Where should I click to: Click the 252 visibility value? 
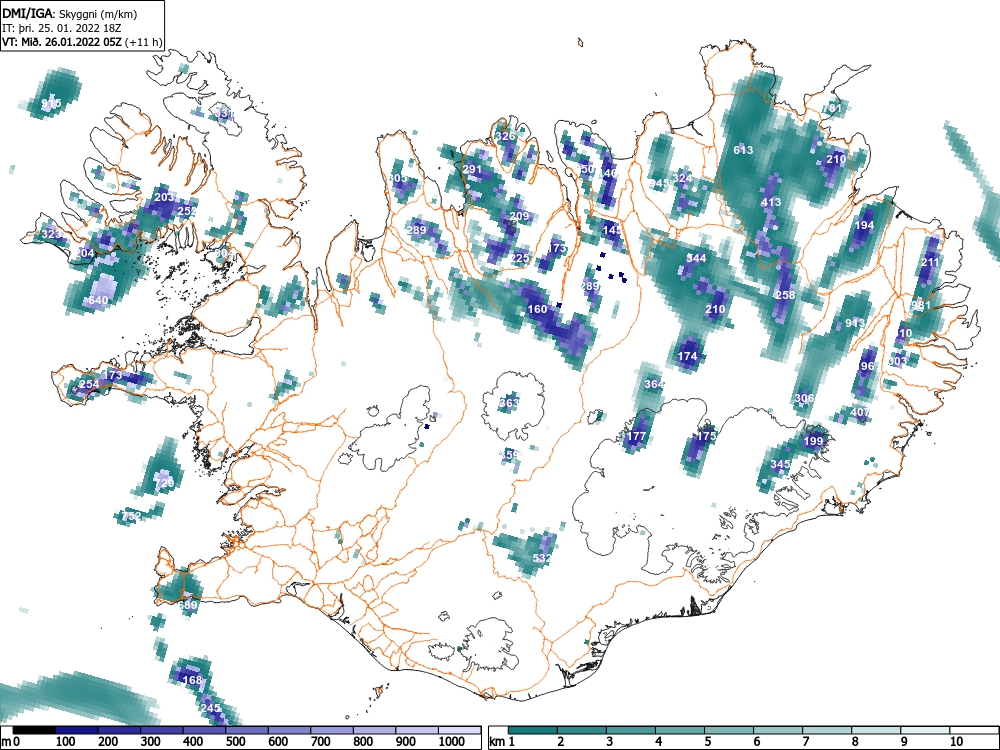(187, 211)
